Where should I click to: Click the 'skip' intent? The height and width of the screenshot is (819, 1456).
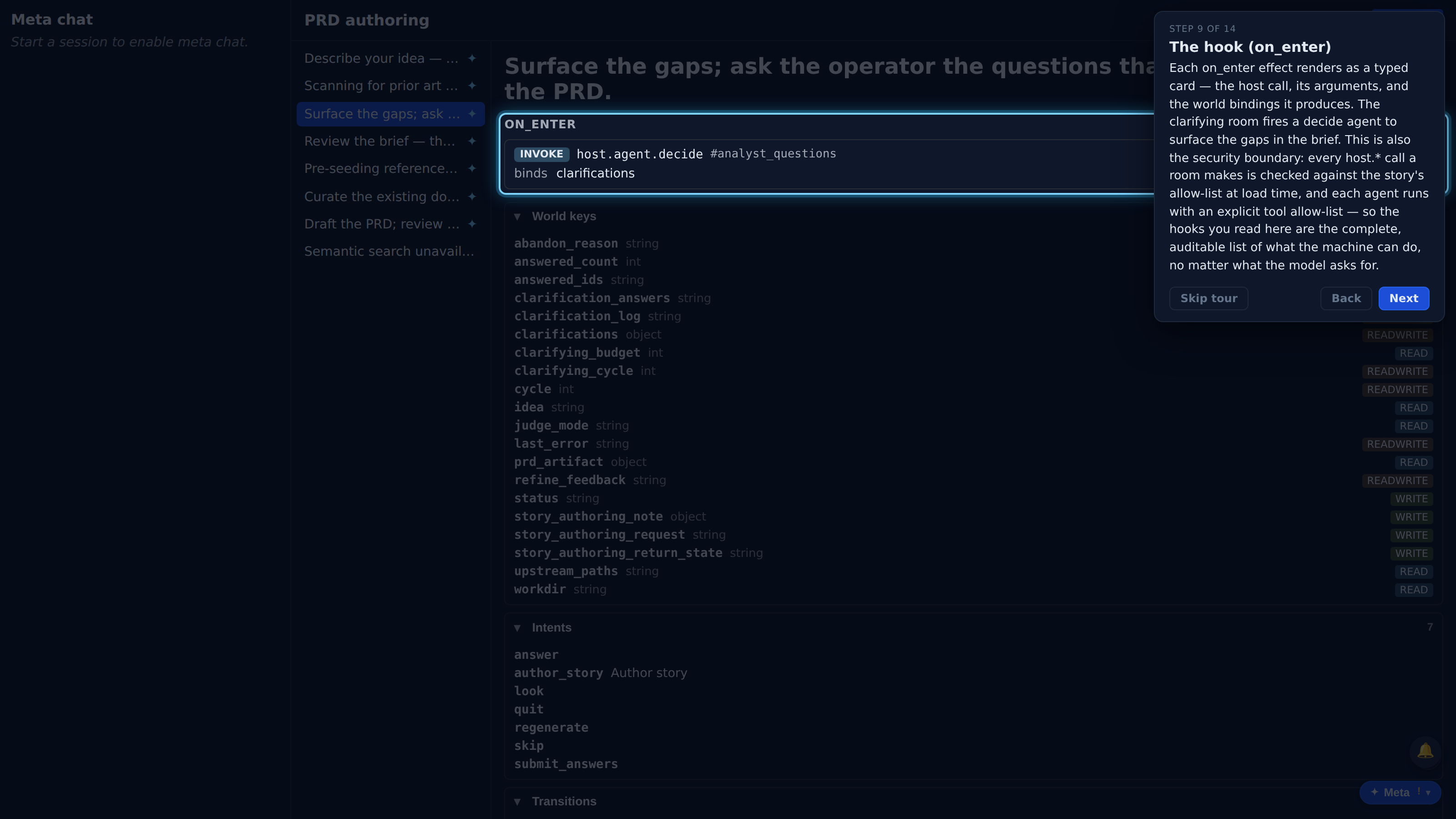[x=528, y=746]
